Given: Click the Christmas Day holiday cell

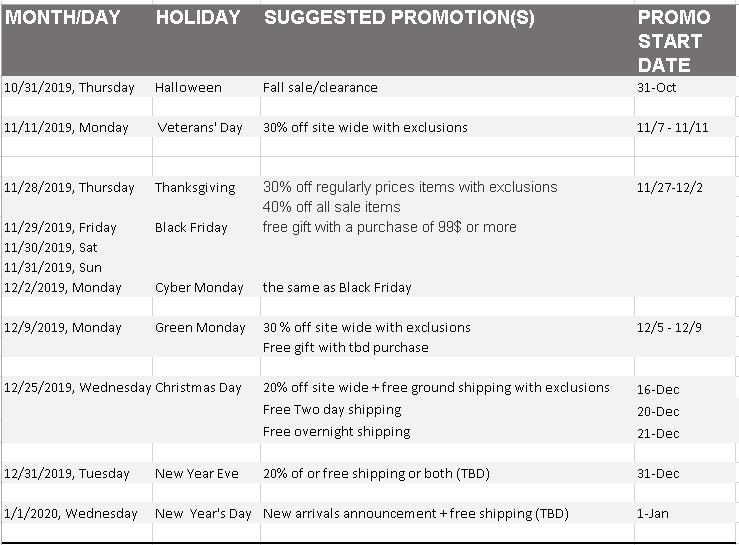Looking at the screenshot, I should tap(206, 388).
